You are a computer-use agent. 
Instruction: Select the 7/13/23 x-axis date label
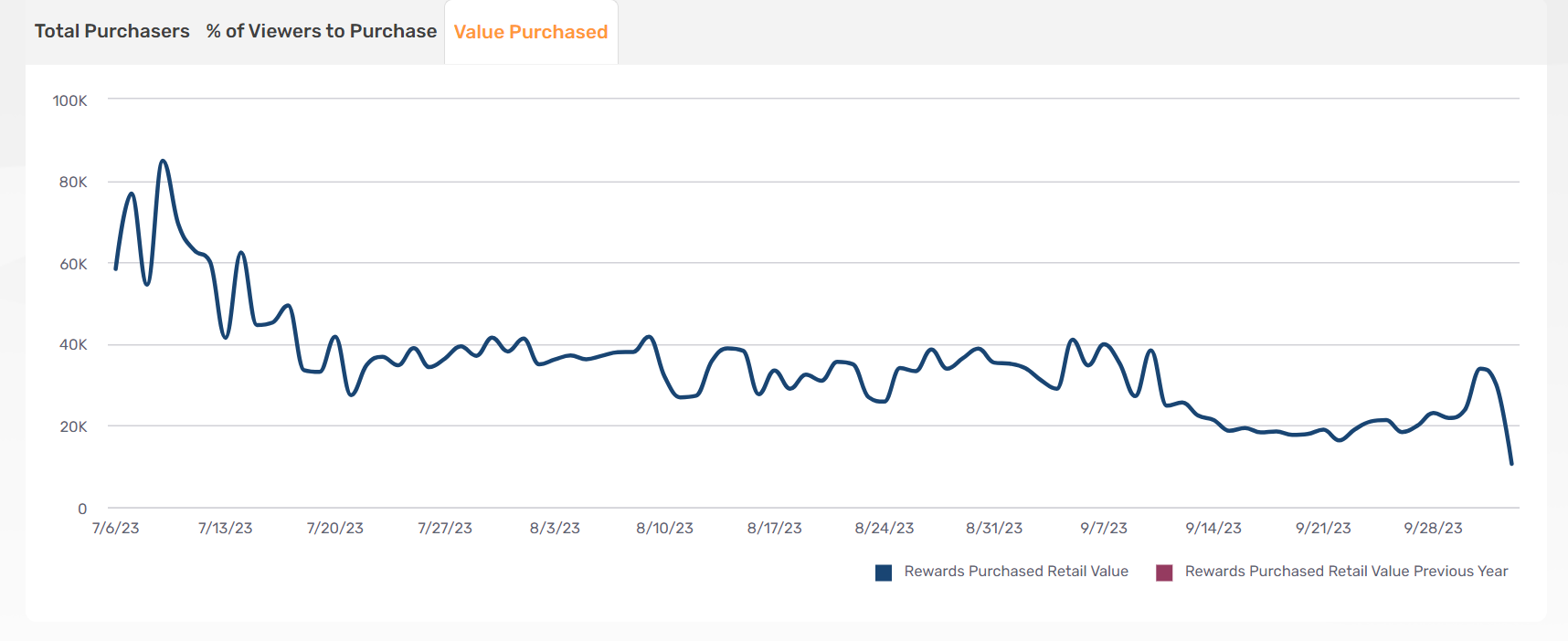226,529
